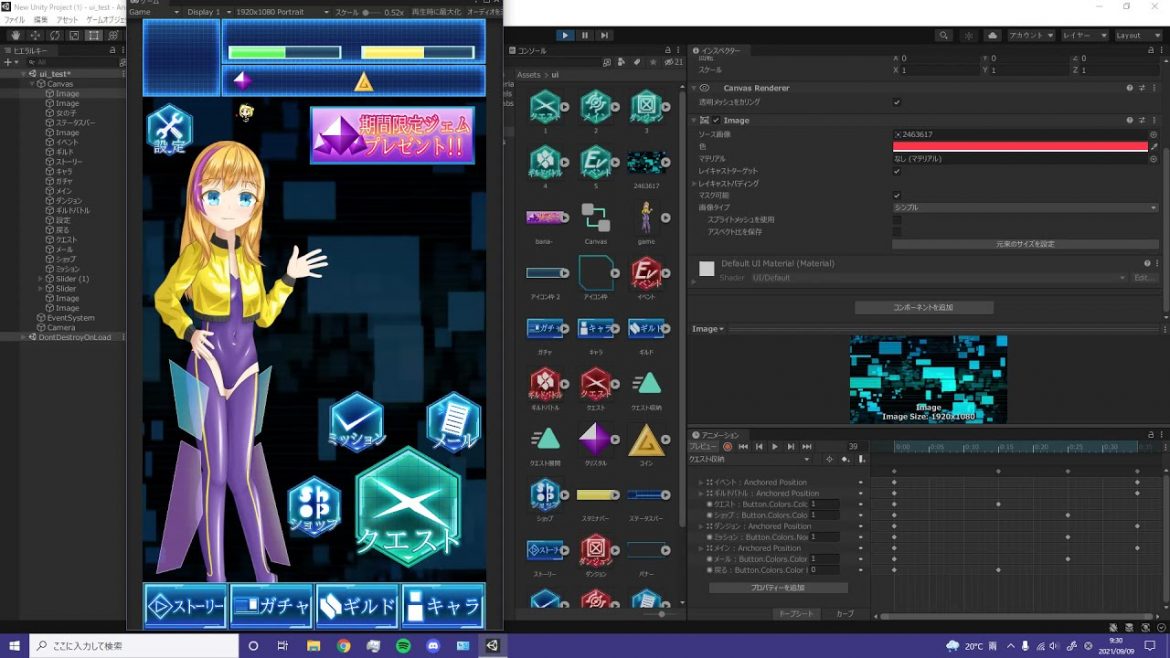1170x658 pixels.
Task: Expand the Slider (1) object in hierarchy
Action: pyautogui.click(x=40, y=279)
